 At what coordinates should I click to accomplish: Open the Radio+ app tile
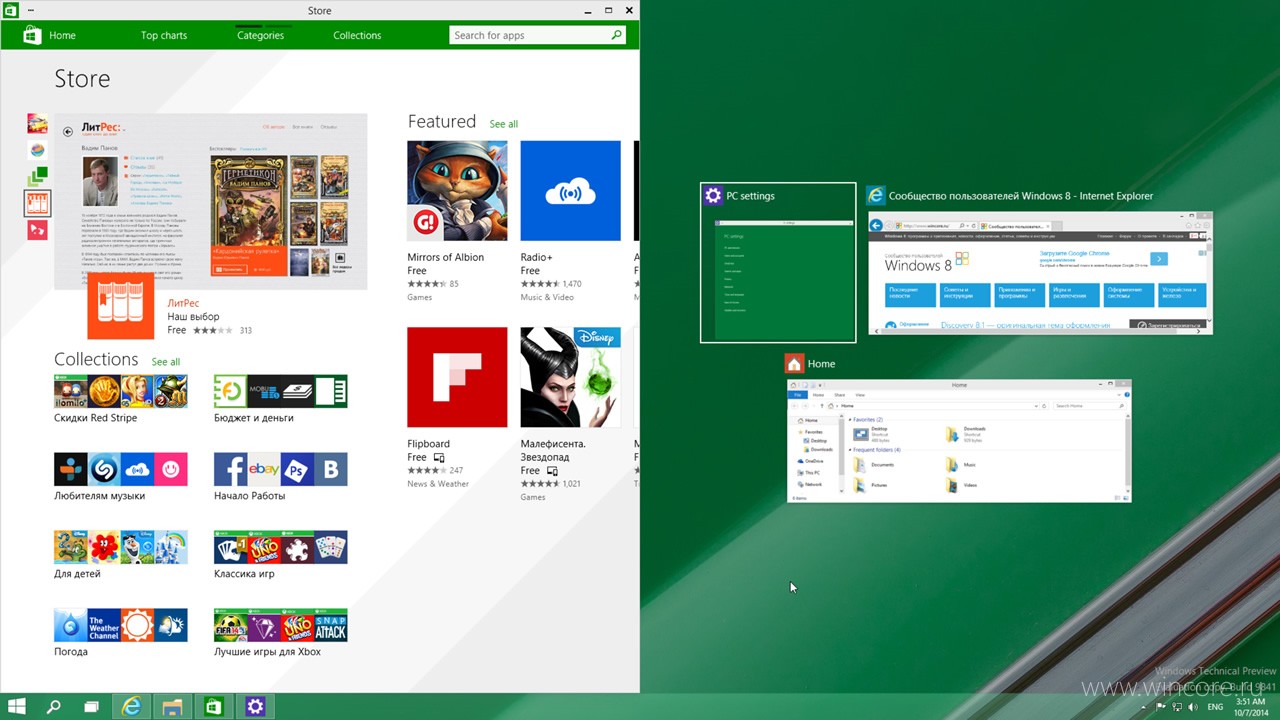click(570, 190)
